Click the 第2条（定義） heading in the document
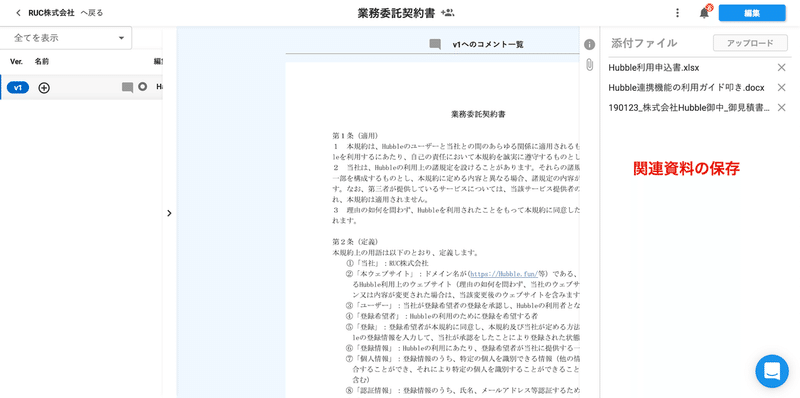The image size is (800, 398). point(355,241)
